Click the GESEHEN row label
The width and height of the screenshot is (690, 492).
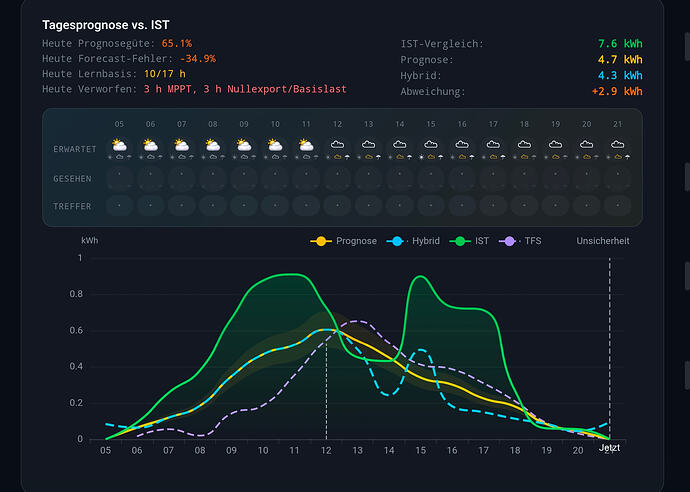tap(72, 179)
